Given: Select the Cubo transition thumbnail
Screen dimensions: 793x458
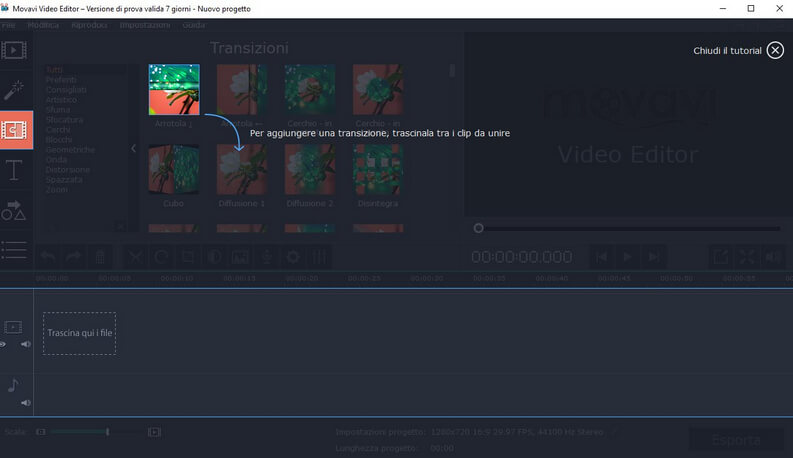Looking at the screenshot, I should 174,169.
